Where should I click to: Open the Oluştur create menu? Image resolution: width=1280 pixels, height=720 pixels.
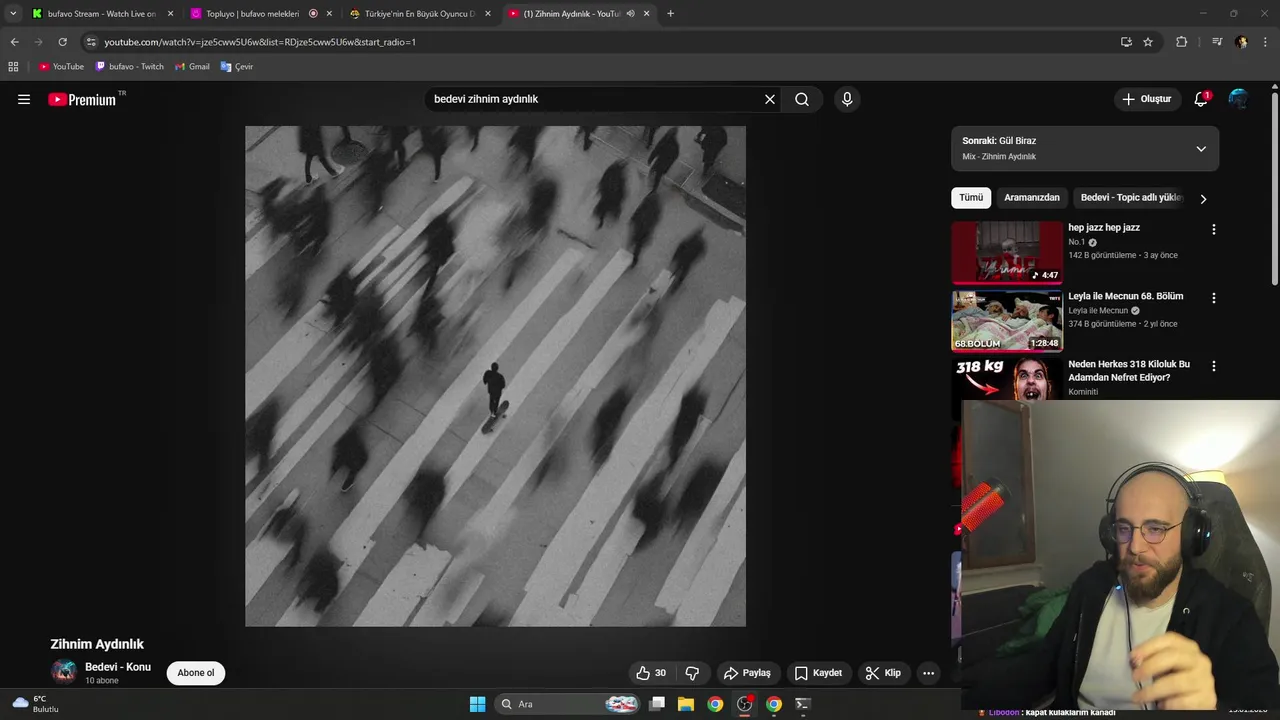pyautogui.click(x=1146, y=99)
